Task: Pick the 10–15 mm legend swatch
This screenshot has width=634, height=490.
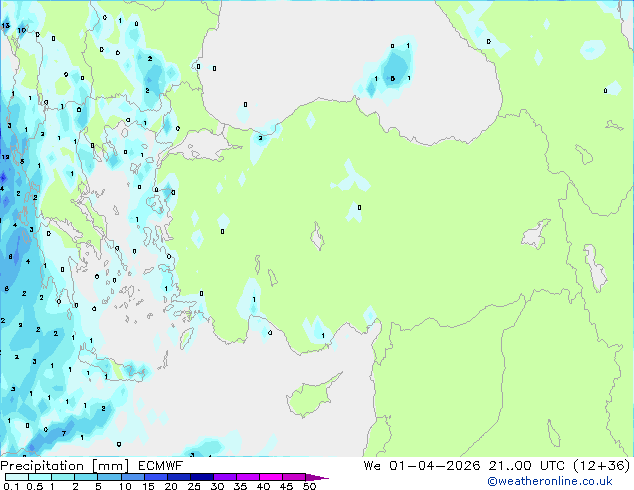Action: (x=133, y=477)
